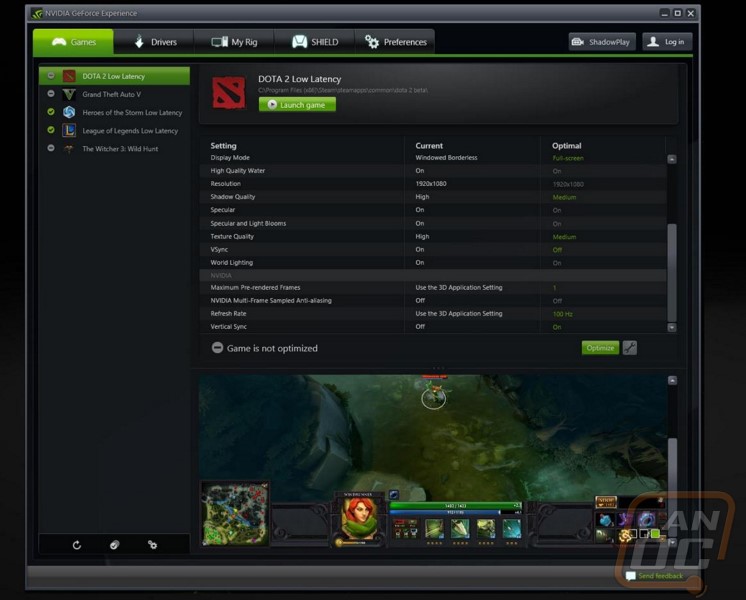This screenshot has width=746, height=600.
Task: Click the large DOTA 2 logo in header
Action: pos(229,92)
